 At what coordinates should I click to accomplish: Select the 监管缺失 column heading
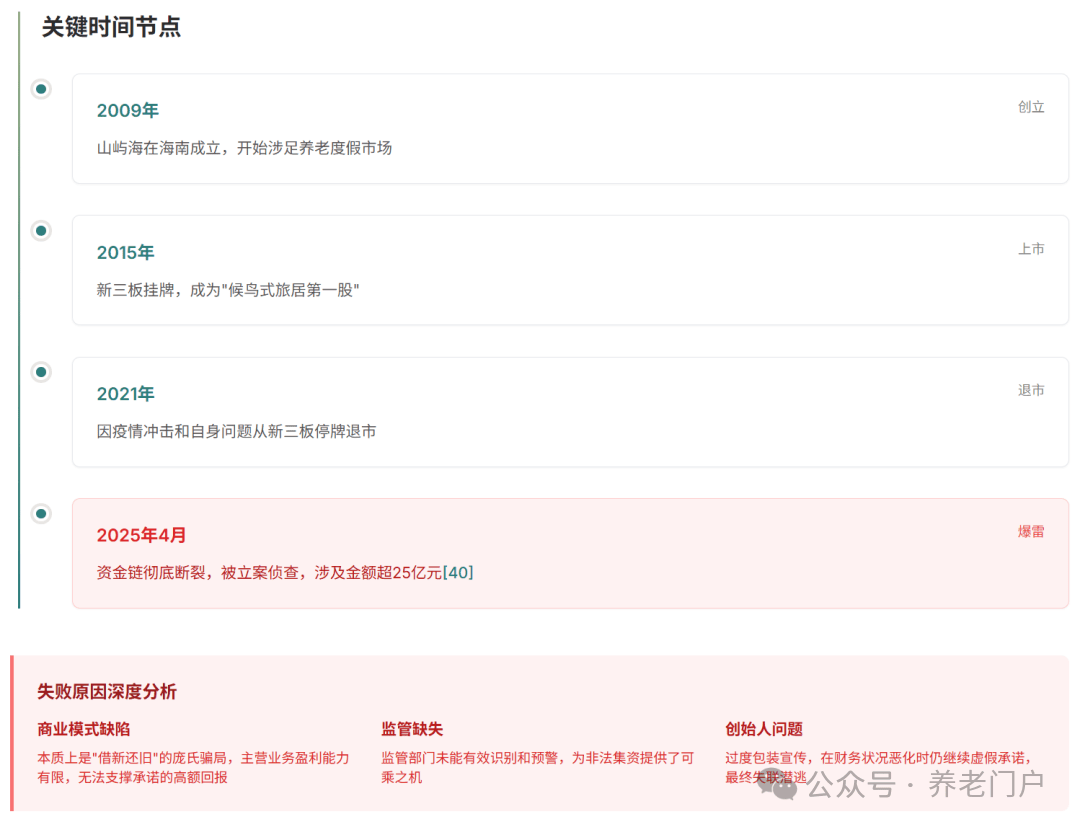412,729
